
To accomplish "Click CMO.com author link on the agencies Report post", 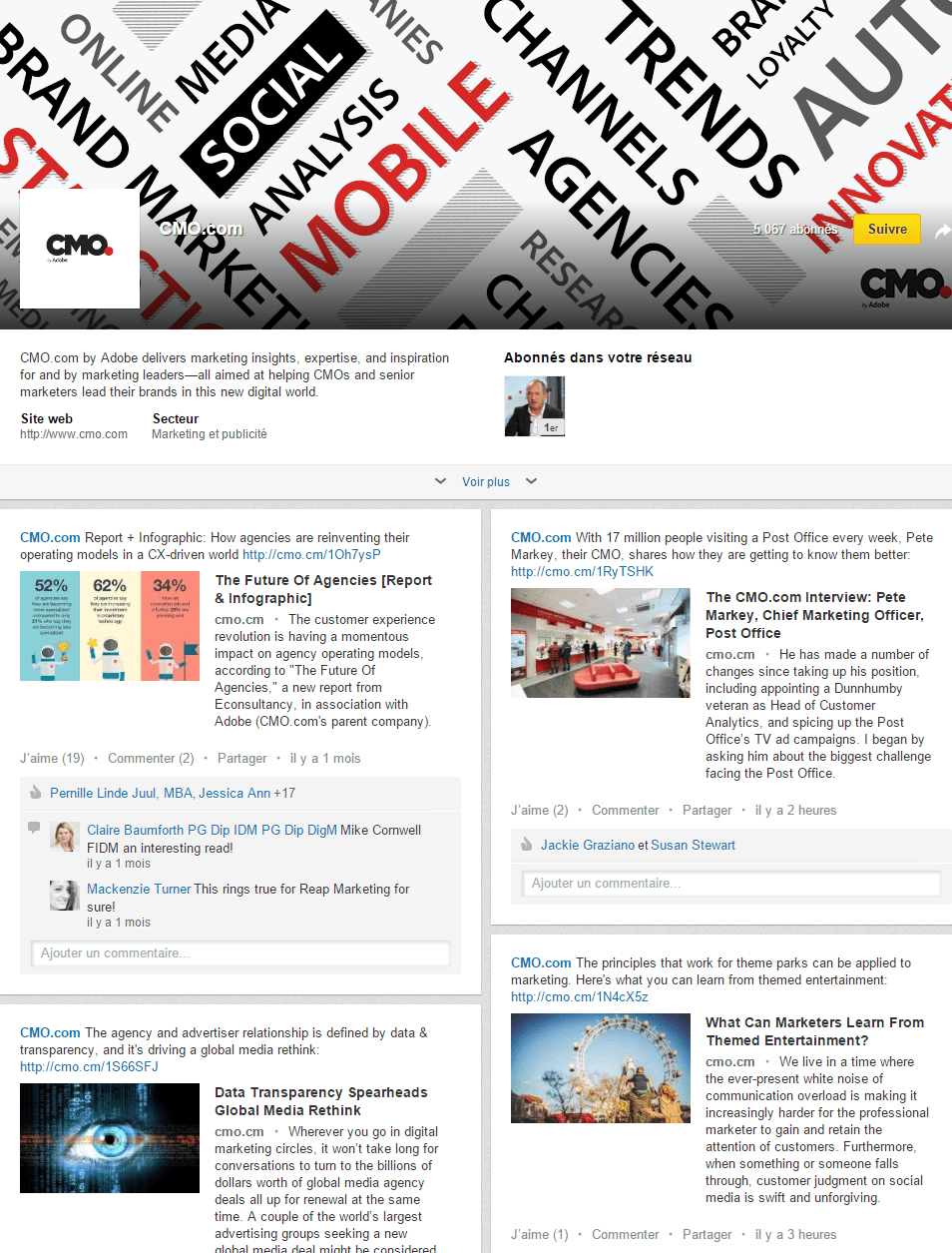I will point(50,538).
